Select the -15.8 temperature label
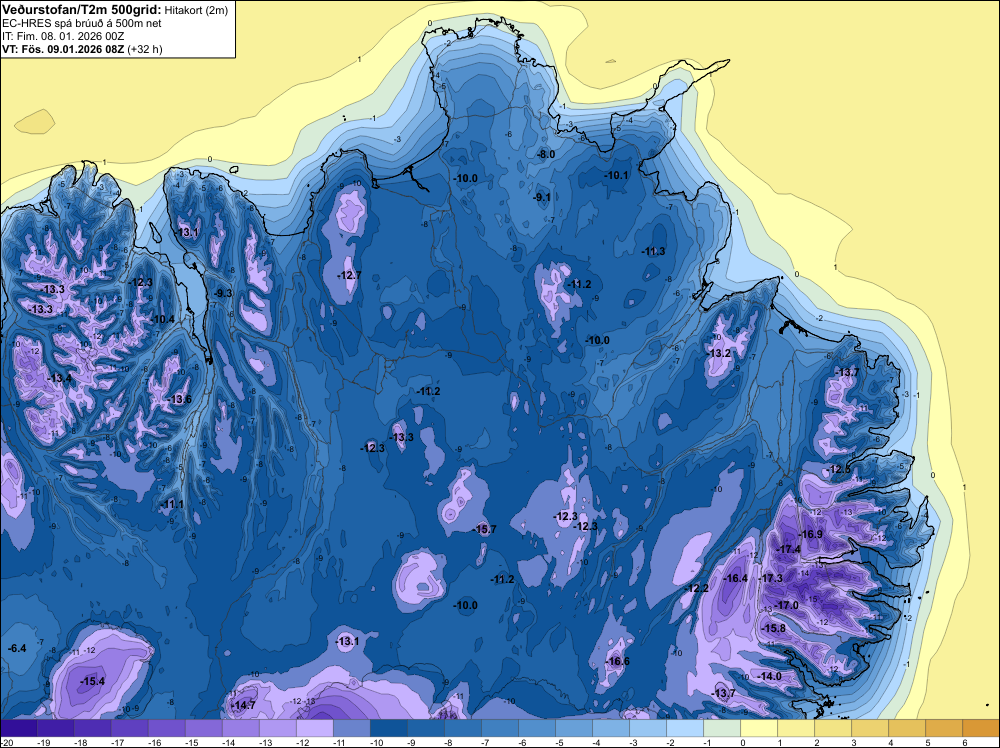The width and height of the screenshot is (1000, 748). point(774,628)
